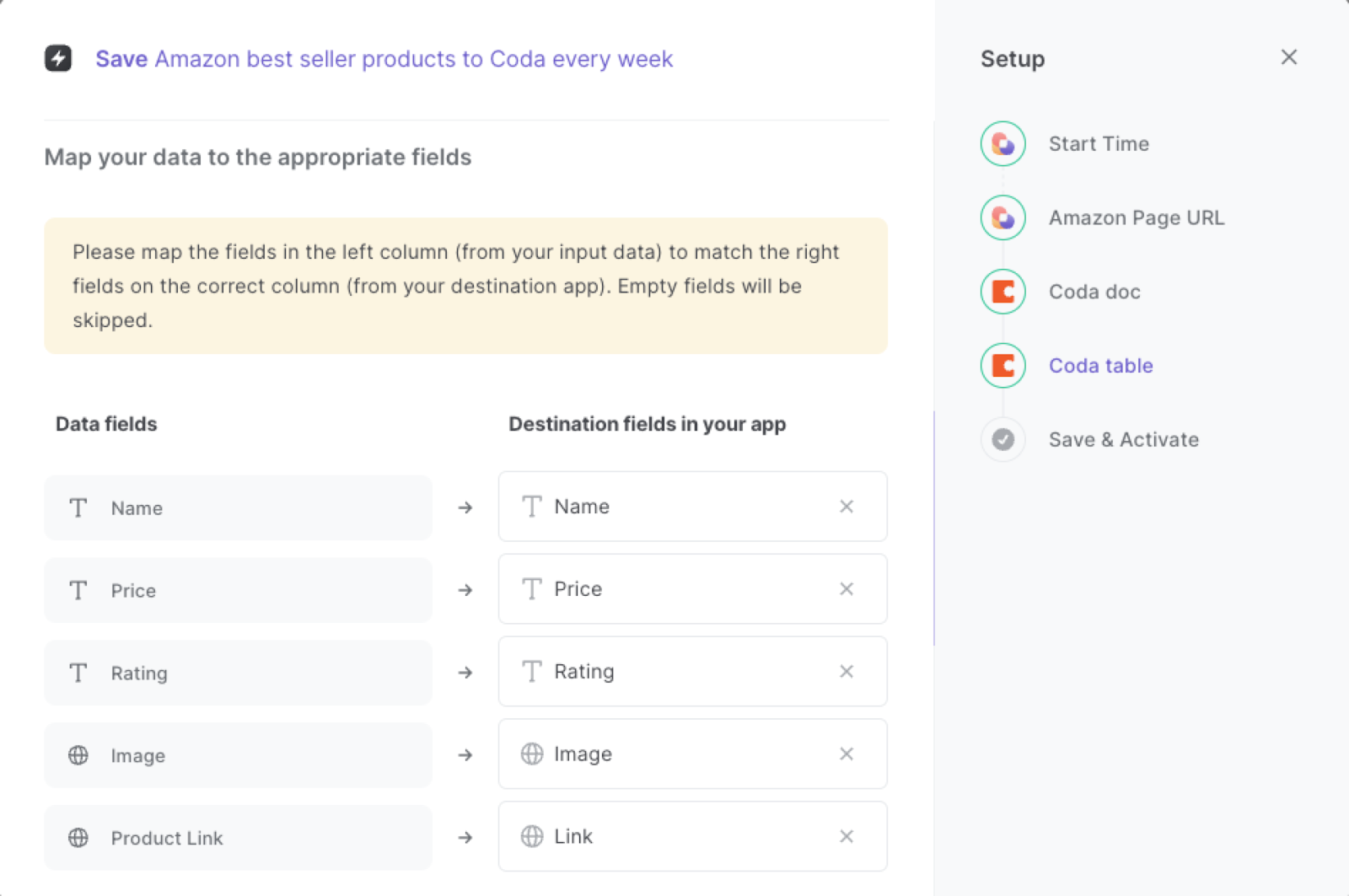The width and height of the screenshot is (1349, 896).
Task: Go to the Coda doc step
Action: 1094,292
